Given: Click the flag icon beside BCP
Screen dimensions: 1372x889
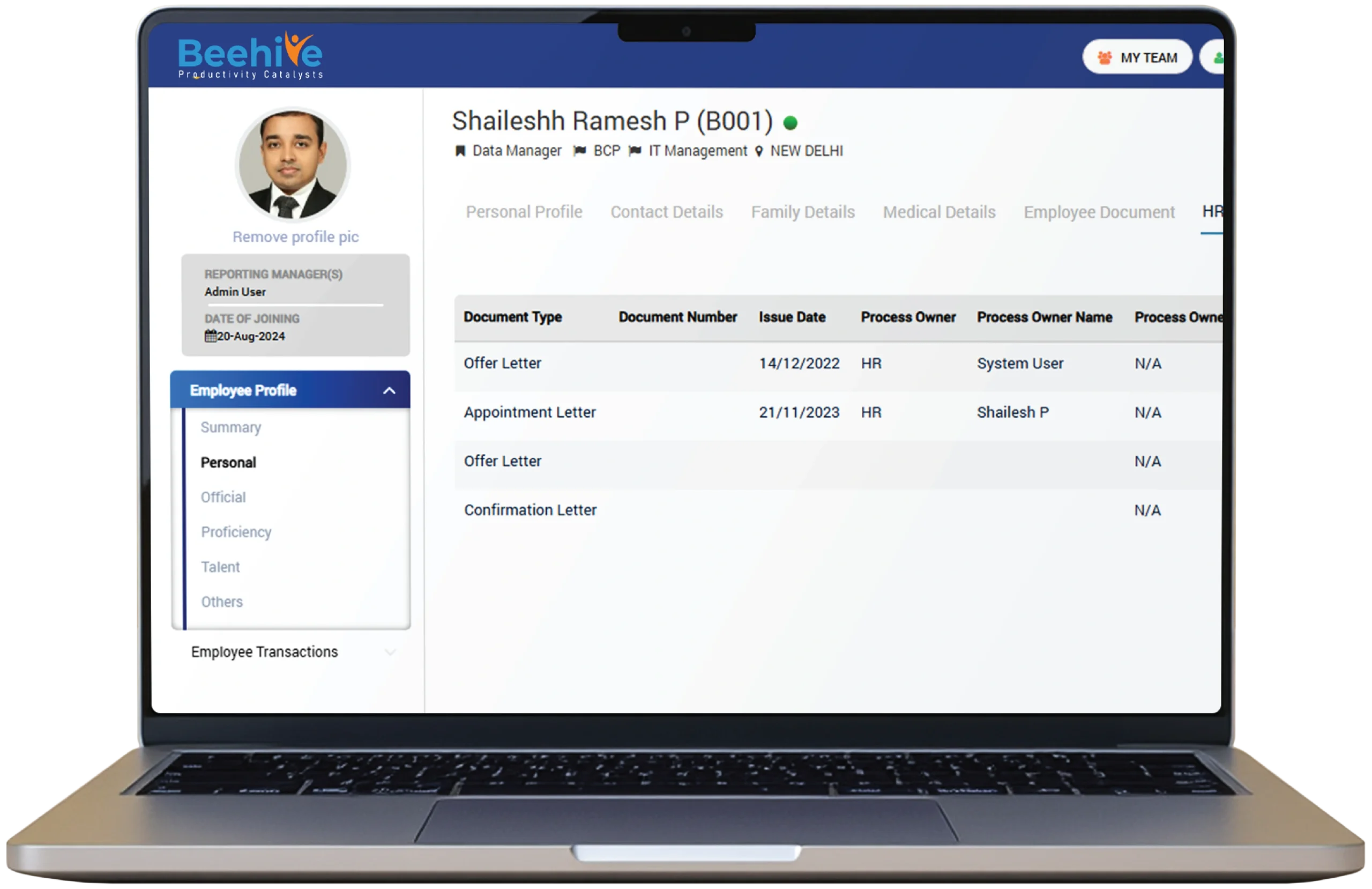Looking at the screenshot, I should tap(580, 151).
